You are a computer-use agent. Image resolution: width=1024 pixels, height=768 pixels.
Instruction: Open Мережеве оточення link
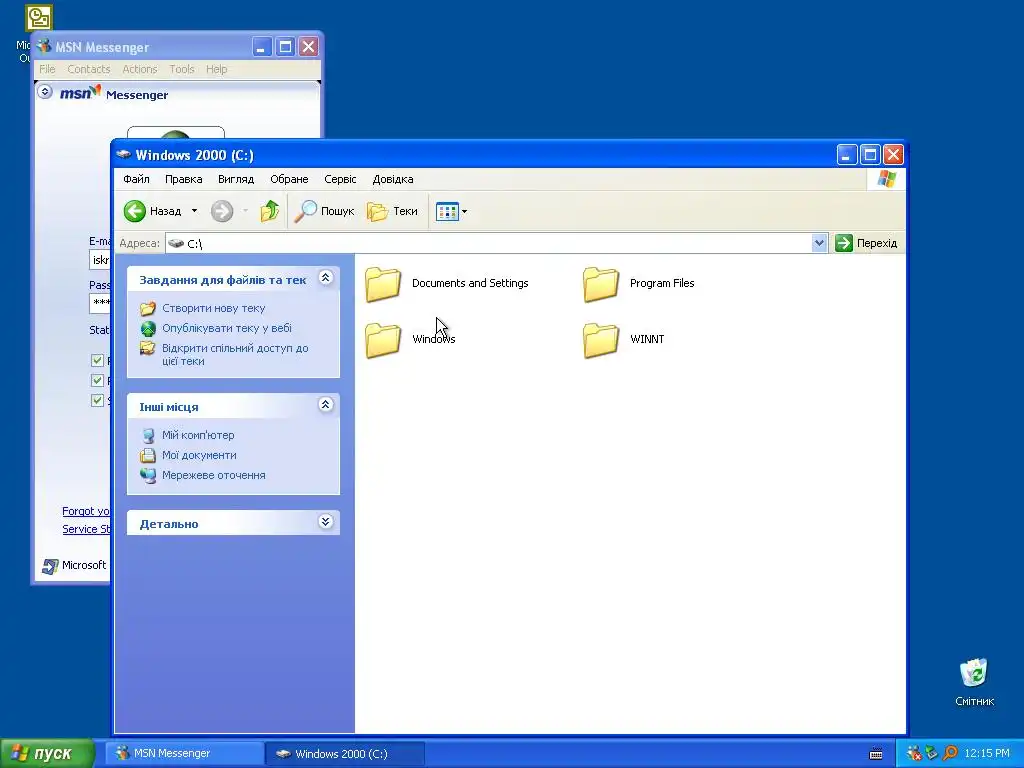tap(214, 475)
